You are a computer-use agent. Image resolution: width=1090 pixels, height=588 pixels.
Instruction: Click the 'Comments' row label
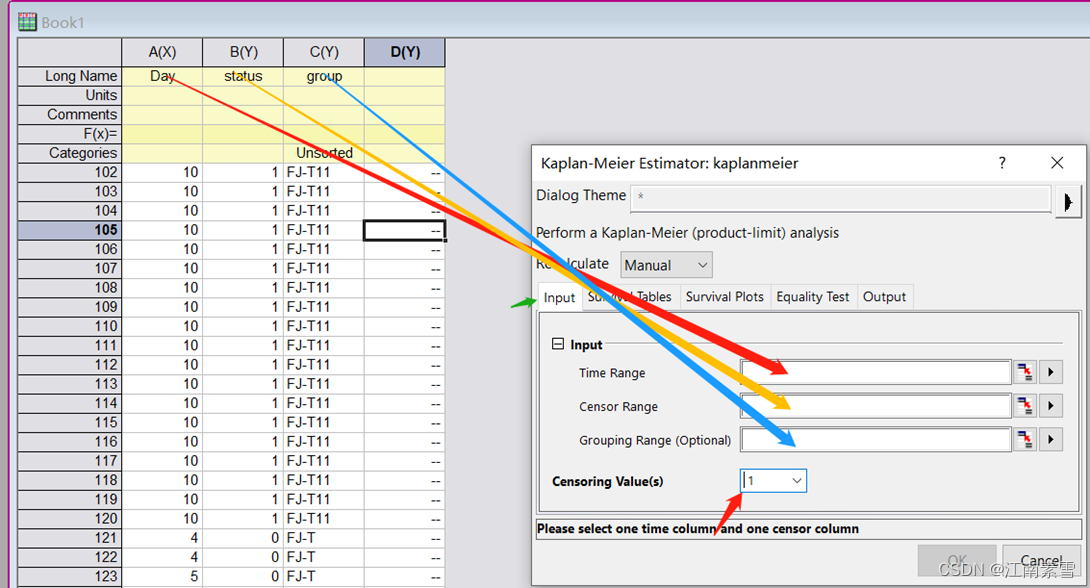tap(70, 114)
